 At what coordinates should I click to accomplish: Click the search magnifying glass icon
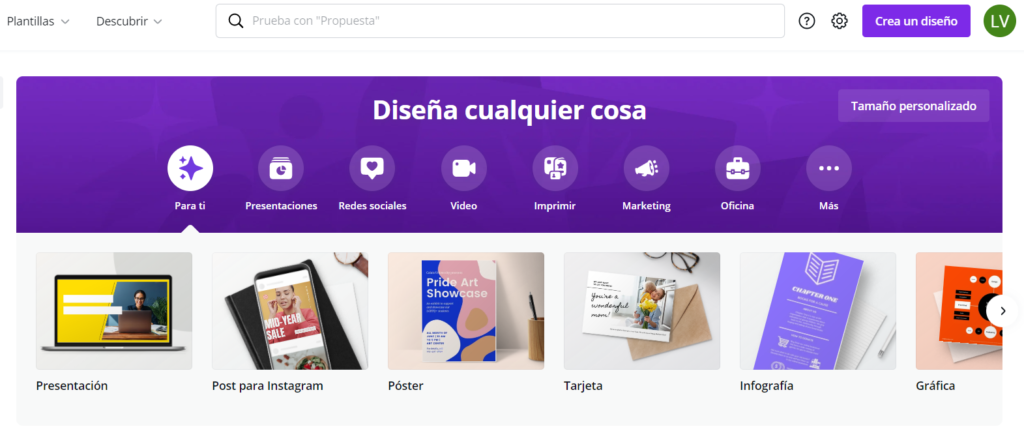click(236, 21)
